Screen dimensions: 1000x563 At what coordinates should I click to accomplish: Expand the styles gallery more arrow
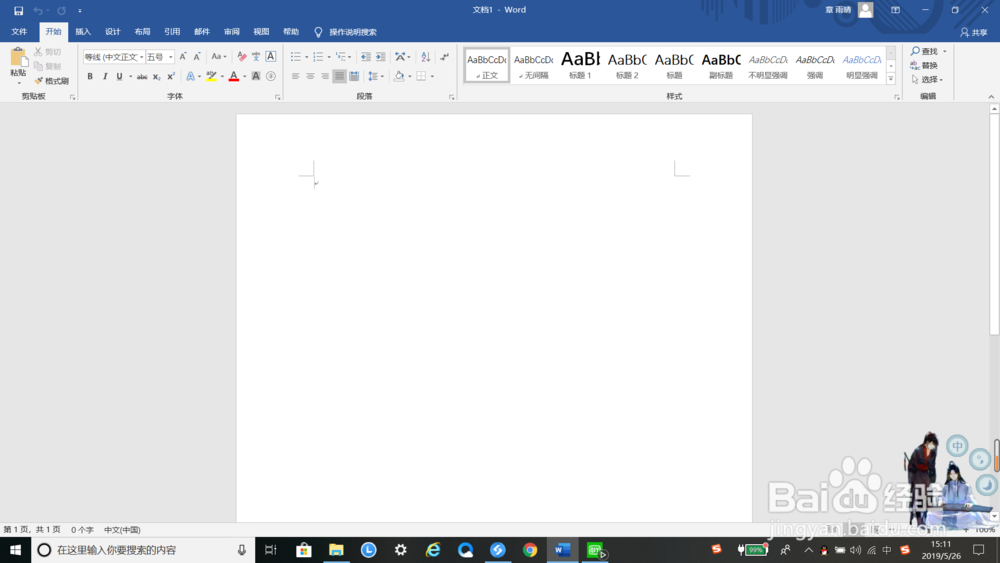[891, 78]
